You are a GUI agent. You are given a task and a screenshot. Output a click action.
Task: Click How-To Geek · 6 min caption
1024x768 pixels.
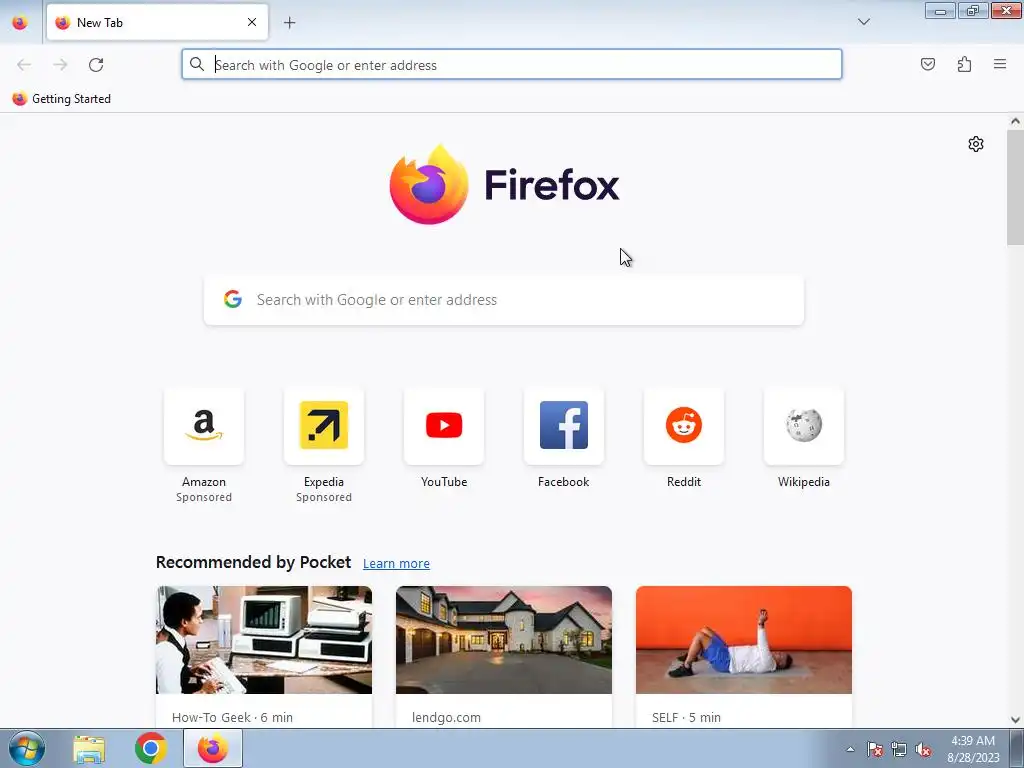click(232, 717)
